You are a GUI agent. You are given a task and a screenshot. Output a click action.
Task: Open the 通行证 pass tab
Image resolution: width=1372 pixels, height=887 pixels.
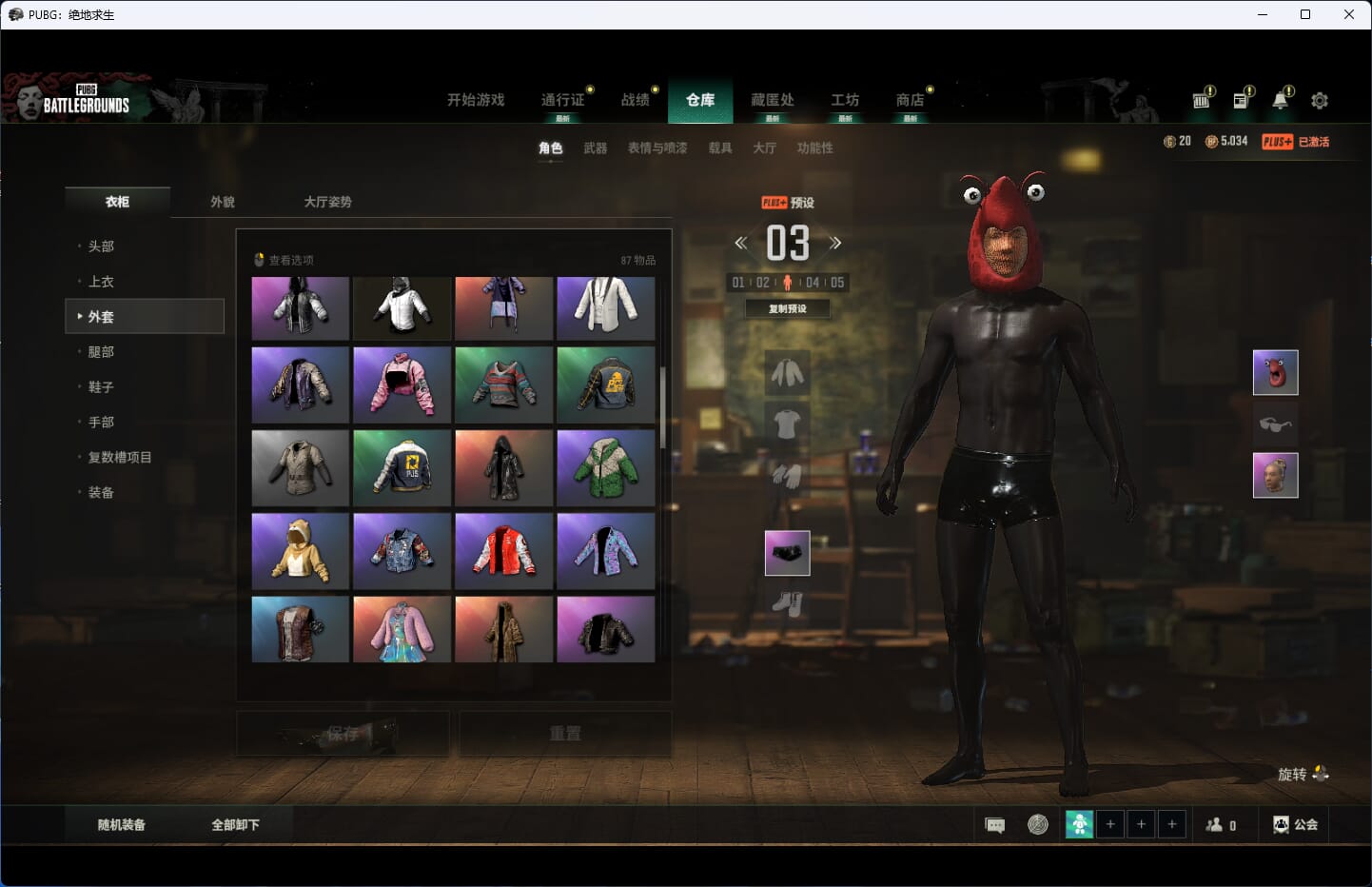click(562, 100)
